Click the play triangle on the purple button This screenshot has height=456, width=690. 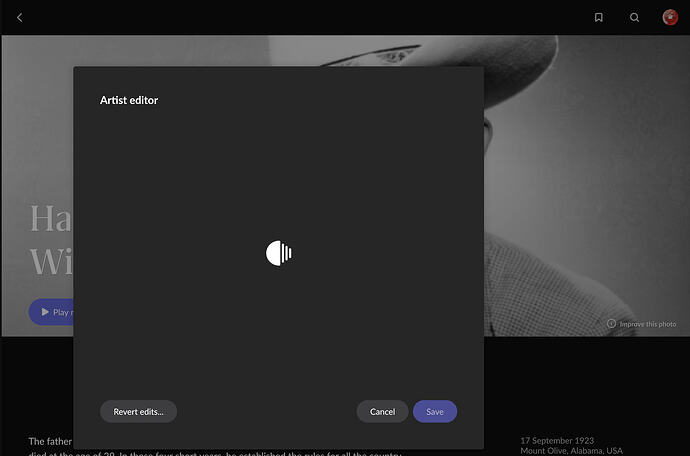pyautogui.click(x=45, y=312)
